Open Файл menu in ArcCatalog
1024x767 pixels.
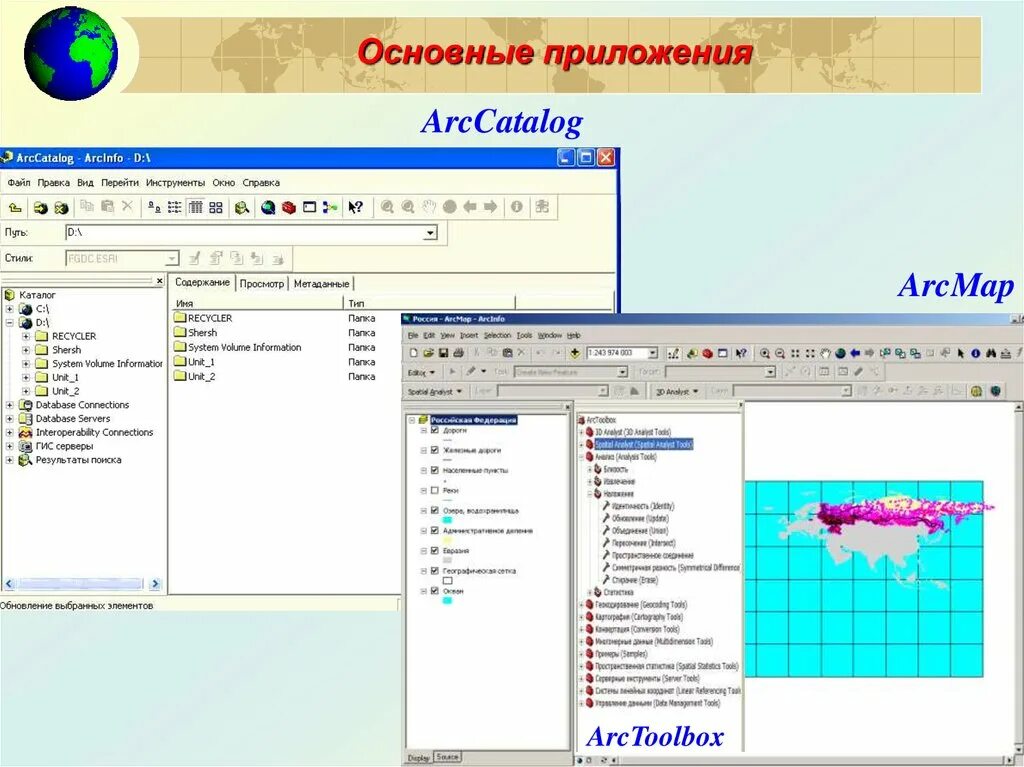pos(19,183)
